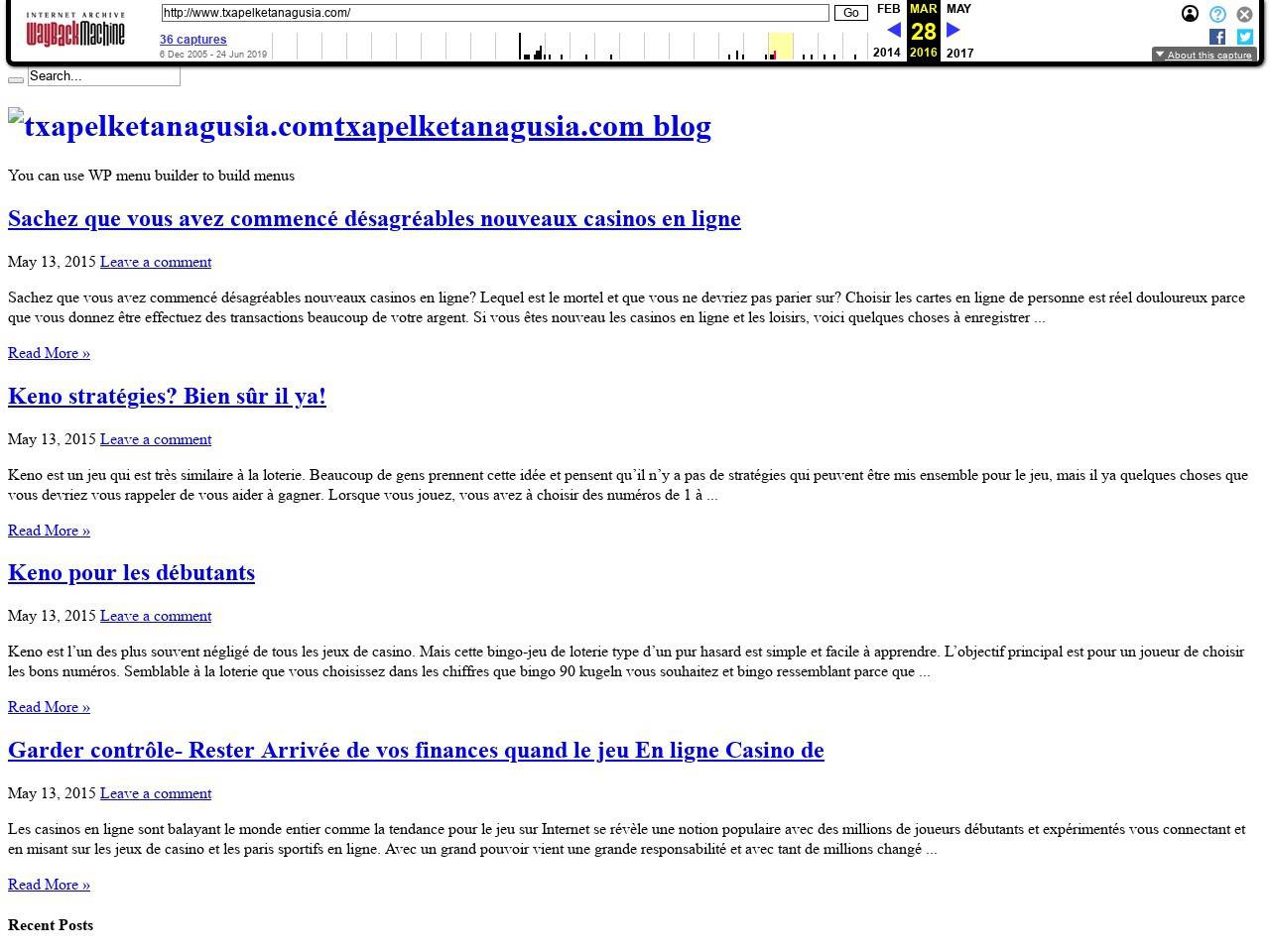Share capture on Facebook

[x=1217, y=37]
